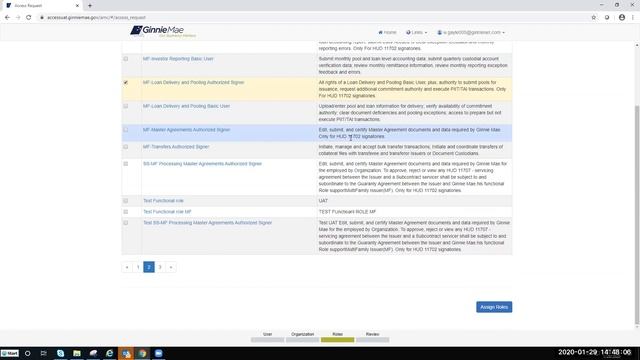Image resolution: width=640 pixels, height=360 pixels.
Task: Check MF-Transfers Authorized Signer checkbox
Action: (126, 147)
